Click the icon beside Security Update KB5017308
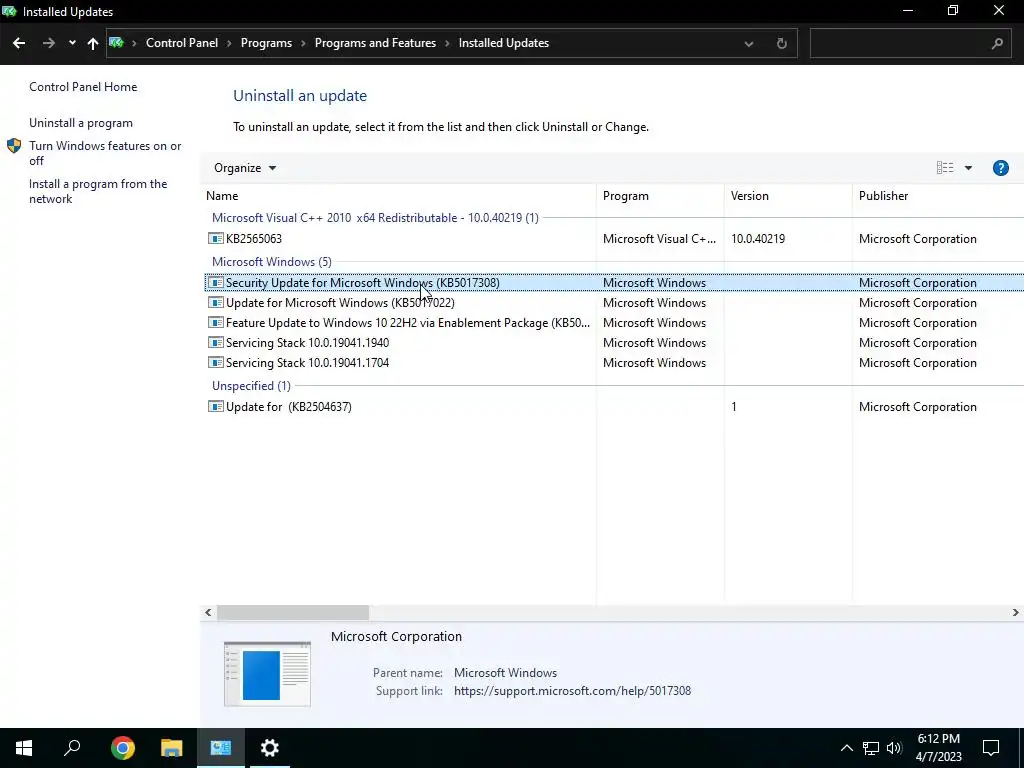The image size is (1024, 768). pos(216,283)
